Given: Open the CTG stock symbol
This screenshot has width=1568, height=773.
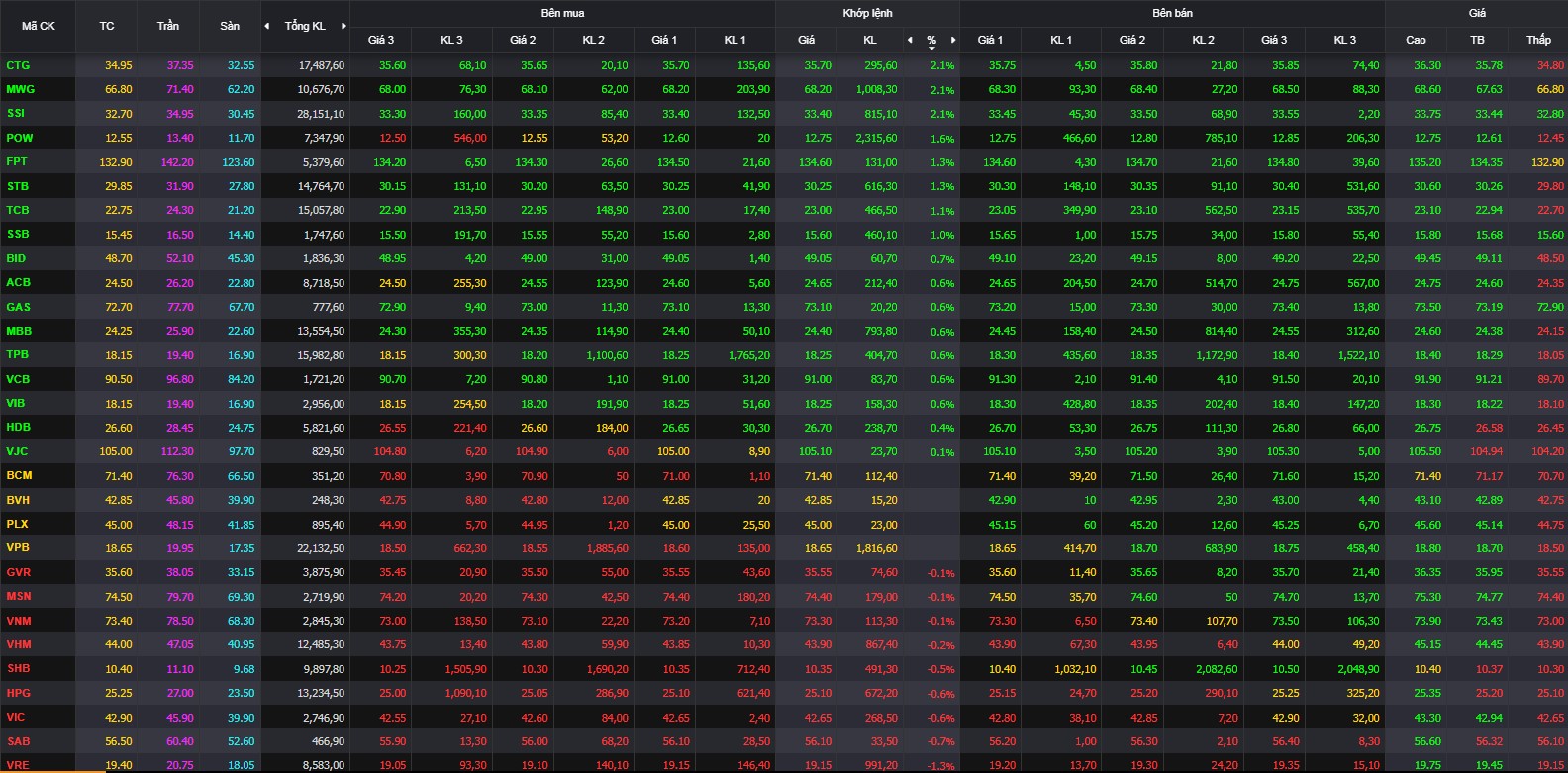Looking at the screenshot, I should tap(18, 65).
